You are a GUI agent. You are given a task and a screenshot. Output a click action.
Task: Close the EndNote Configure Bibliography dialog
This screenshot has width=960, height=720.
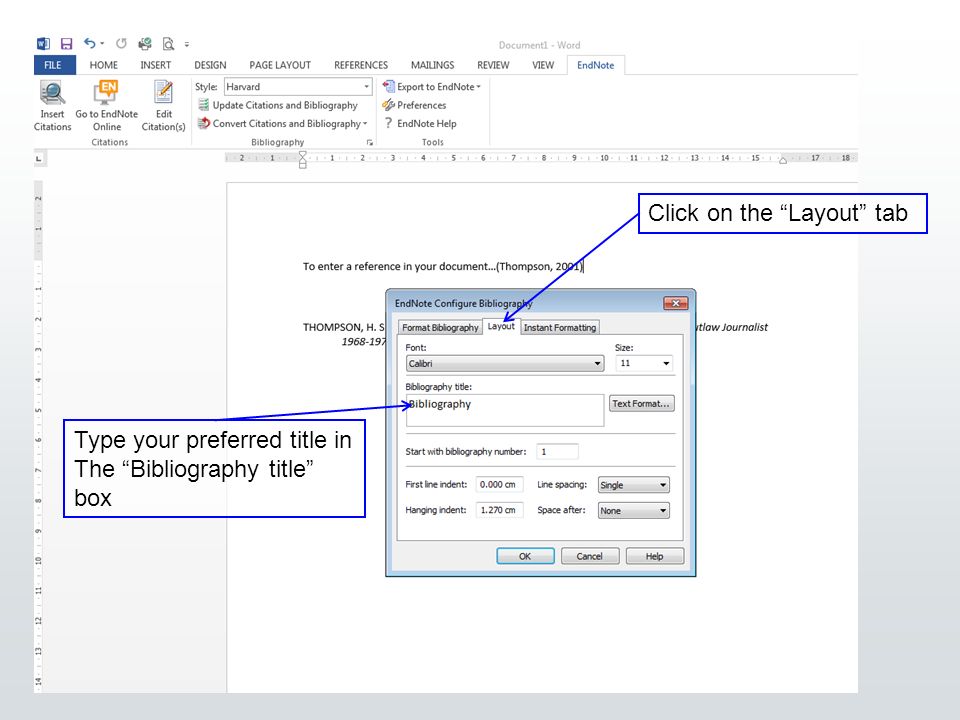click(676, 303)
